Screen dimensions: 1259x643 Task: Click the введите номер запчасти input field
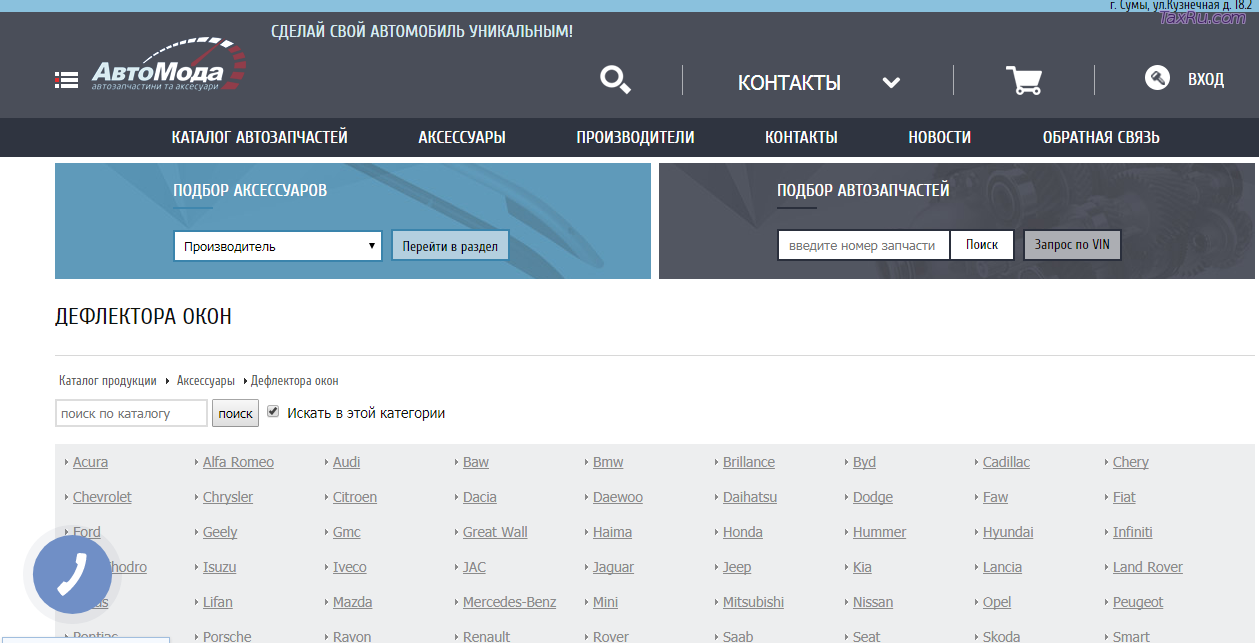click(863, 244)
